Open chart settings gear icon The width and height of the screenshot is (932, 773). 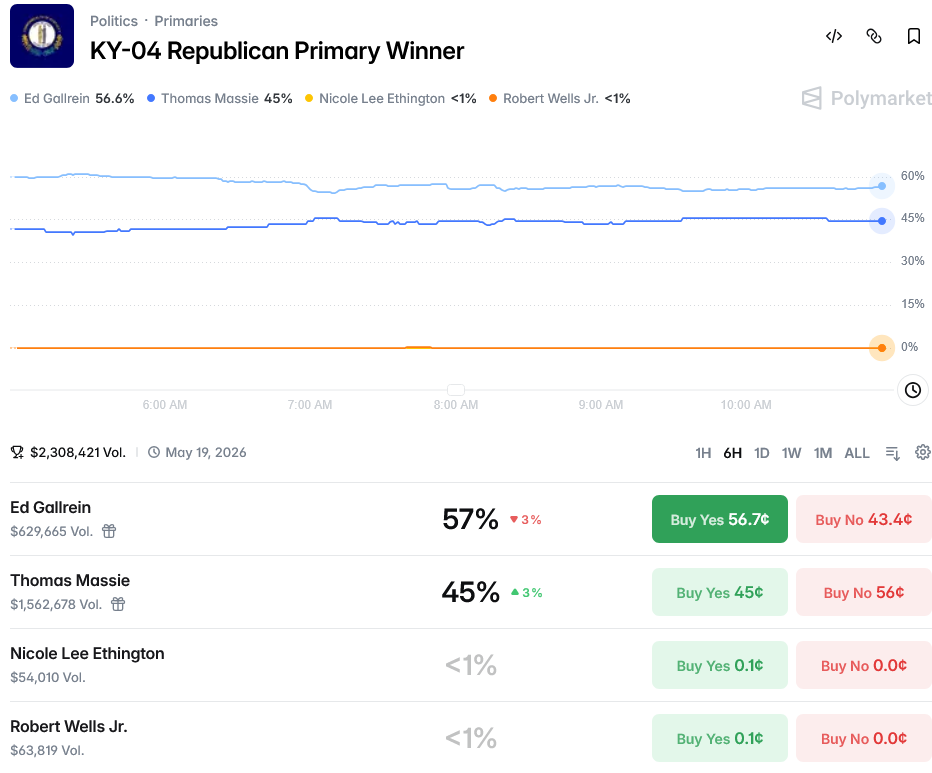pos(923,453)
